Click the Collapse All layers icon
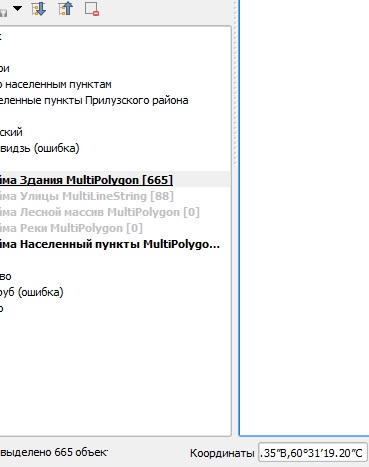369x467 pixels. (x=65, y=9)
